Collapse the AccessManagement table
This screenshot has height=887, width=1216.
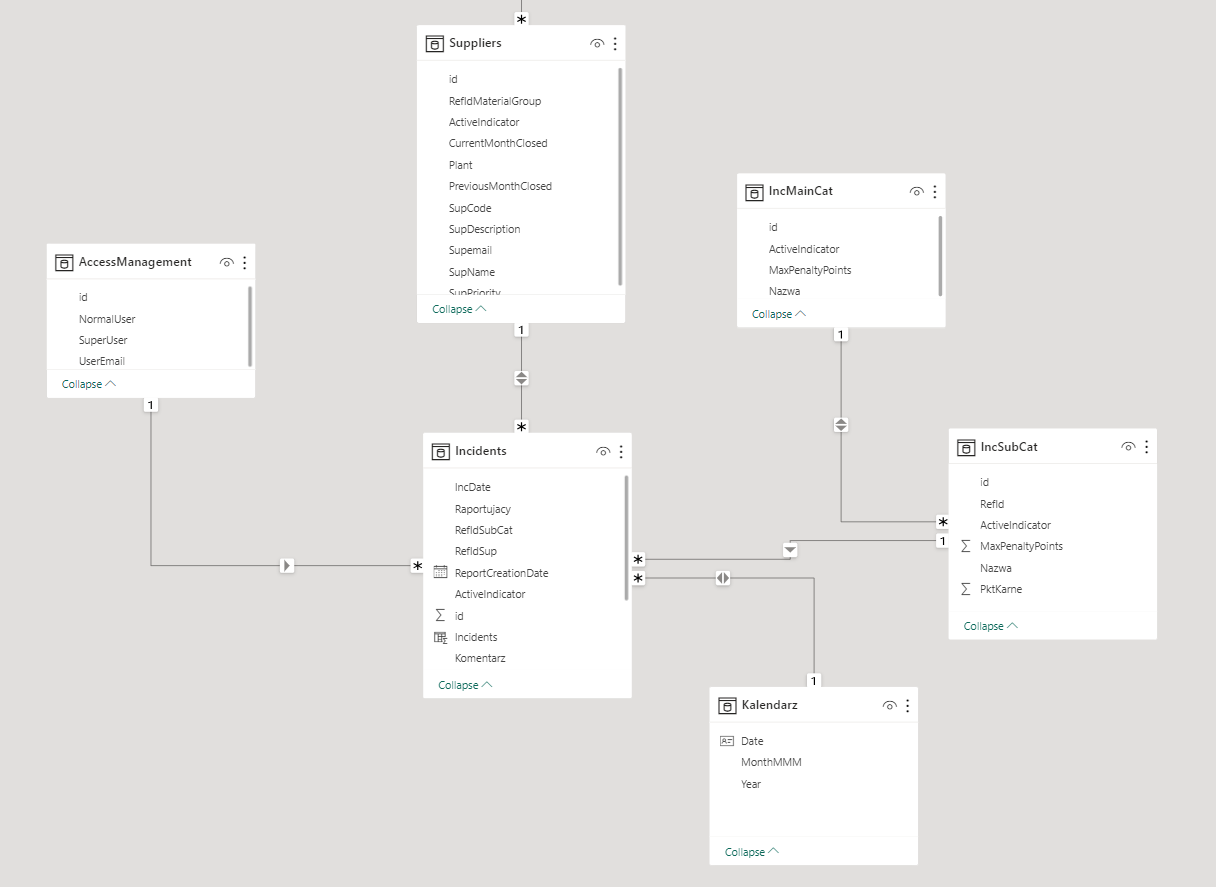click(90, 384)
